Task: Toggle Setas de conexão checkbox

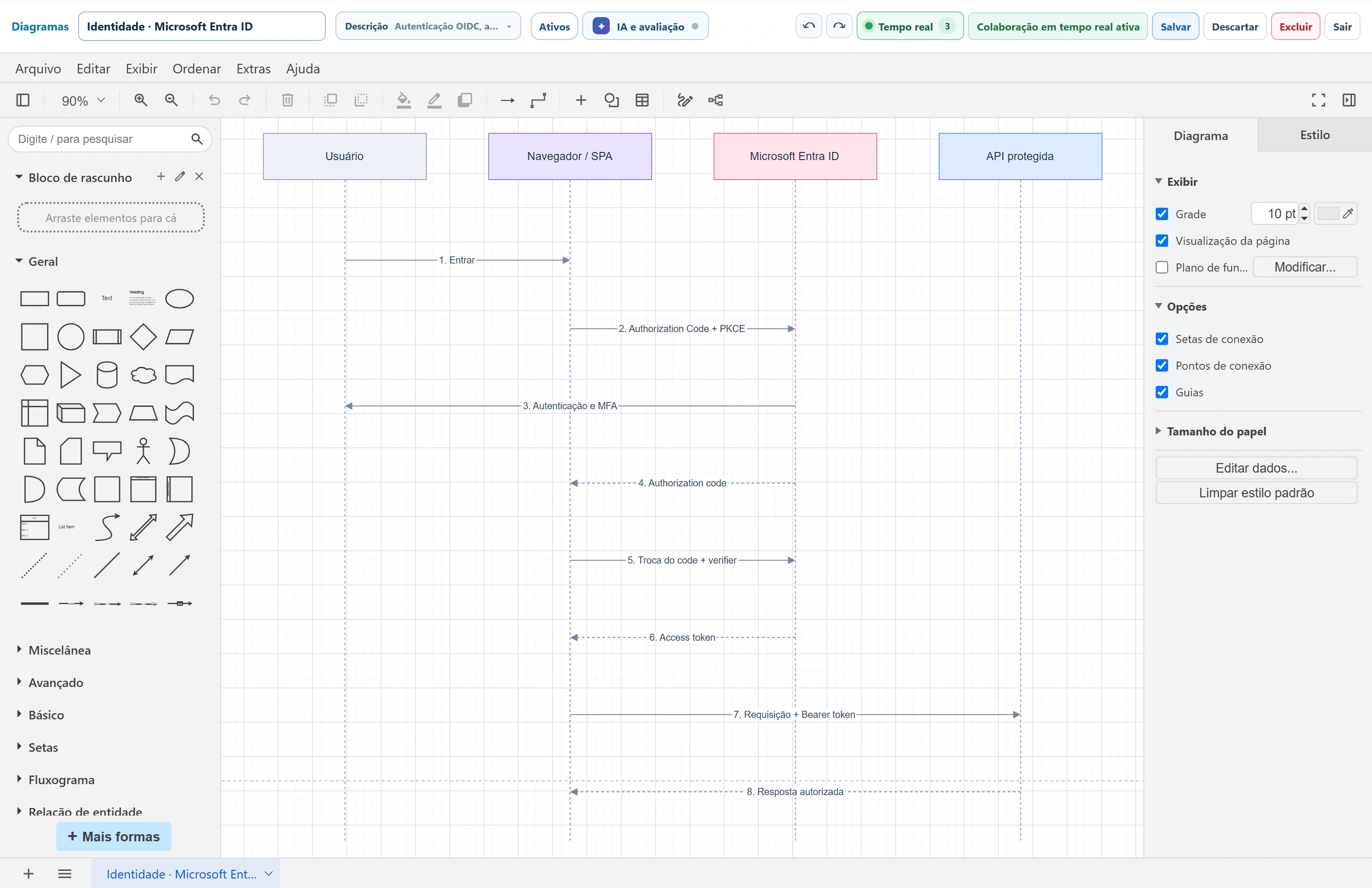Action: (x=1162, y=339)
